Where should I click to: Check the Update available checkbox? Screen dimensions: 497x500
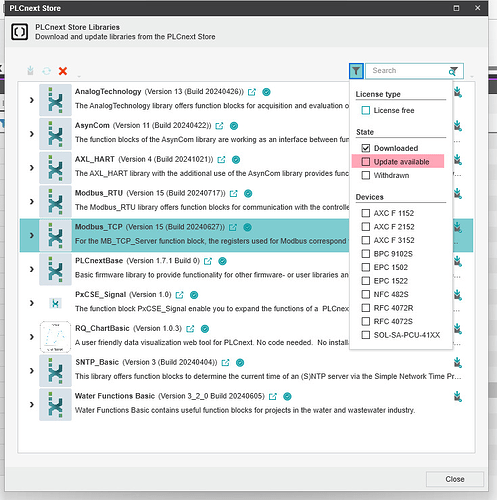pyautogui.click(x=366, y=162)
